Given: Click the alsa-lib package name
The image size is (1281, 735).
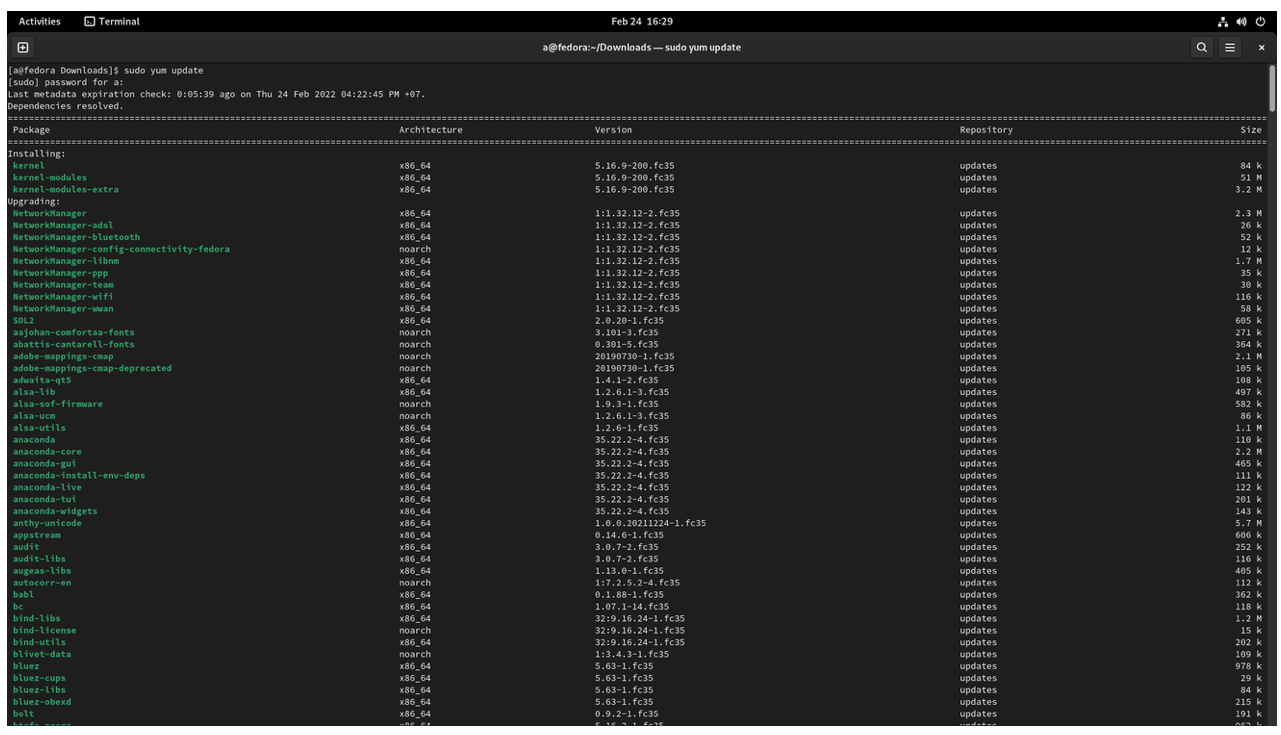Looking at the screenshot, I should click(34, 392).
